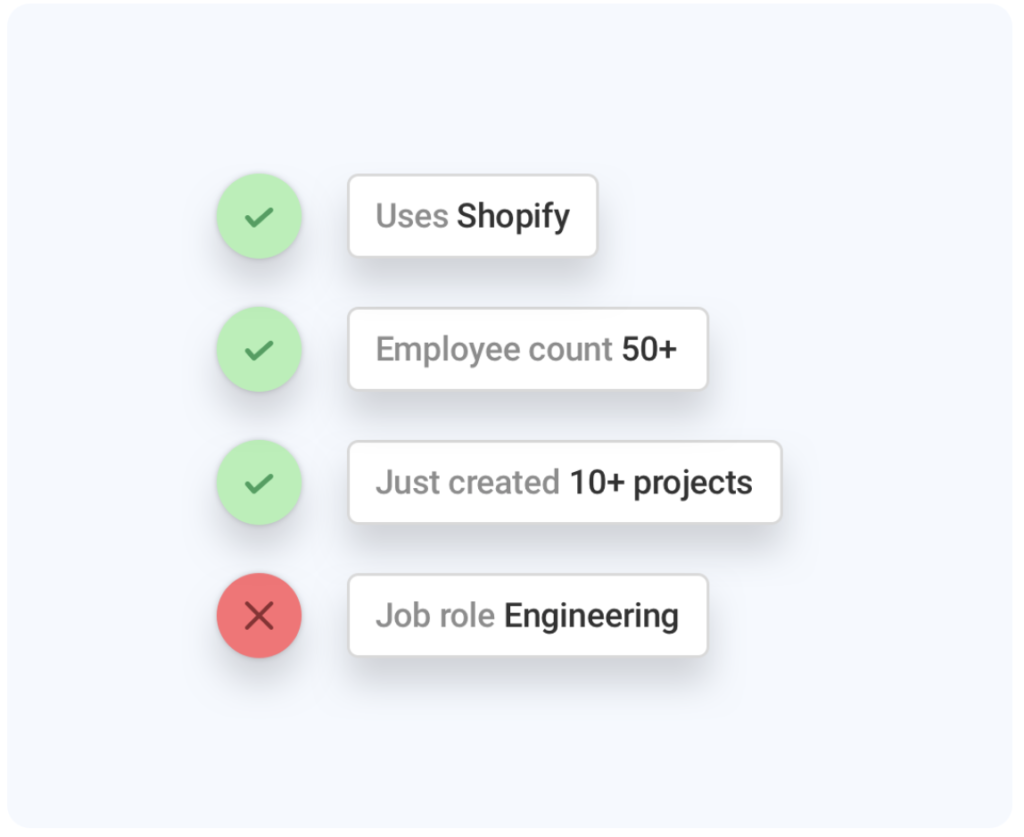The image size is (1024, 837).
Task: Click the gray Employee label word
Action: (x=448, y=351)
